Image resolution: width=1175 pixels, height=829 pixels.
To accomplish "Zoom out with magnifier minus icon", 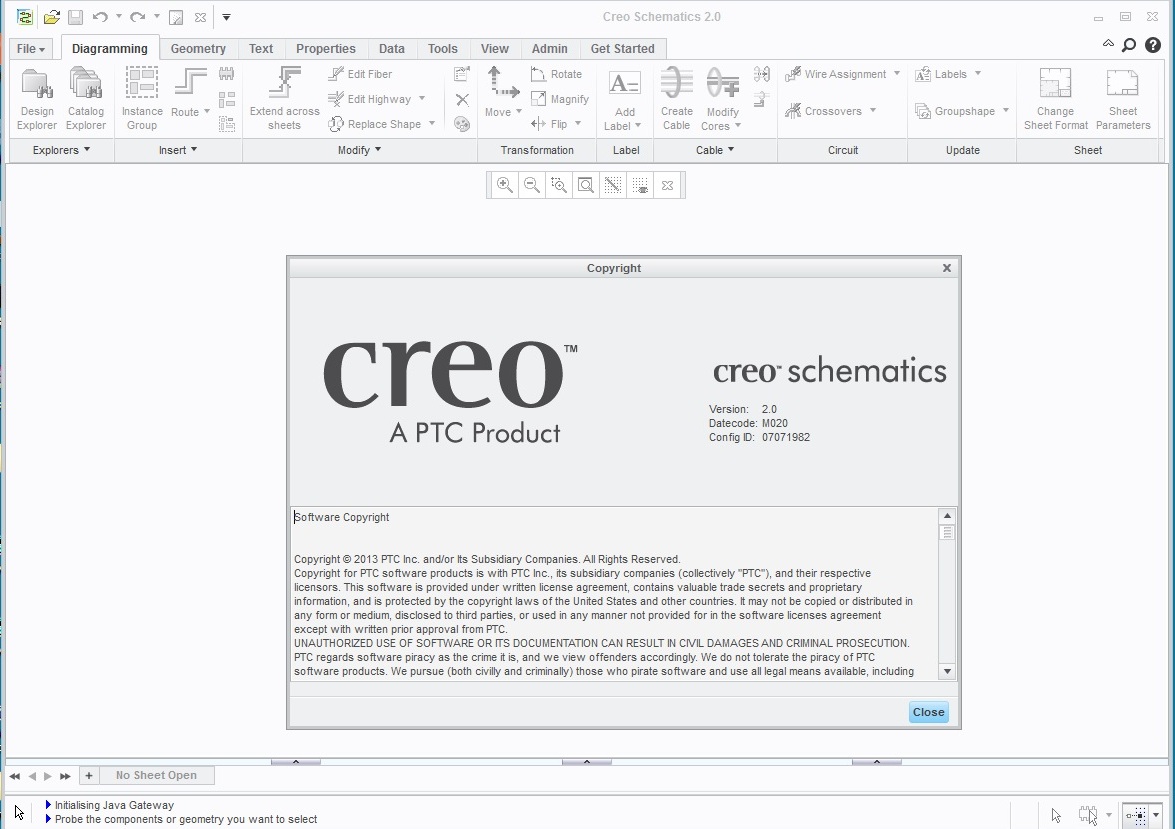I will (532, 185).
